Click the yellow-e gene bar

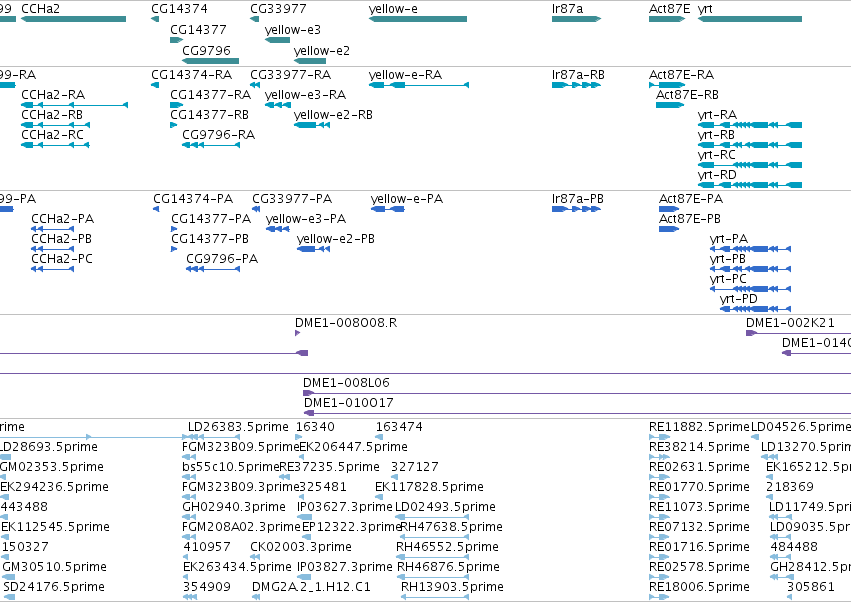pyautogui.click(x=417, y=19)
